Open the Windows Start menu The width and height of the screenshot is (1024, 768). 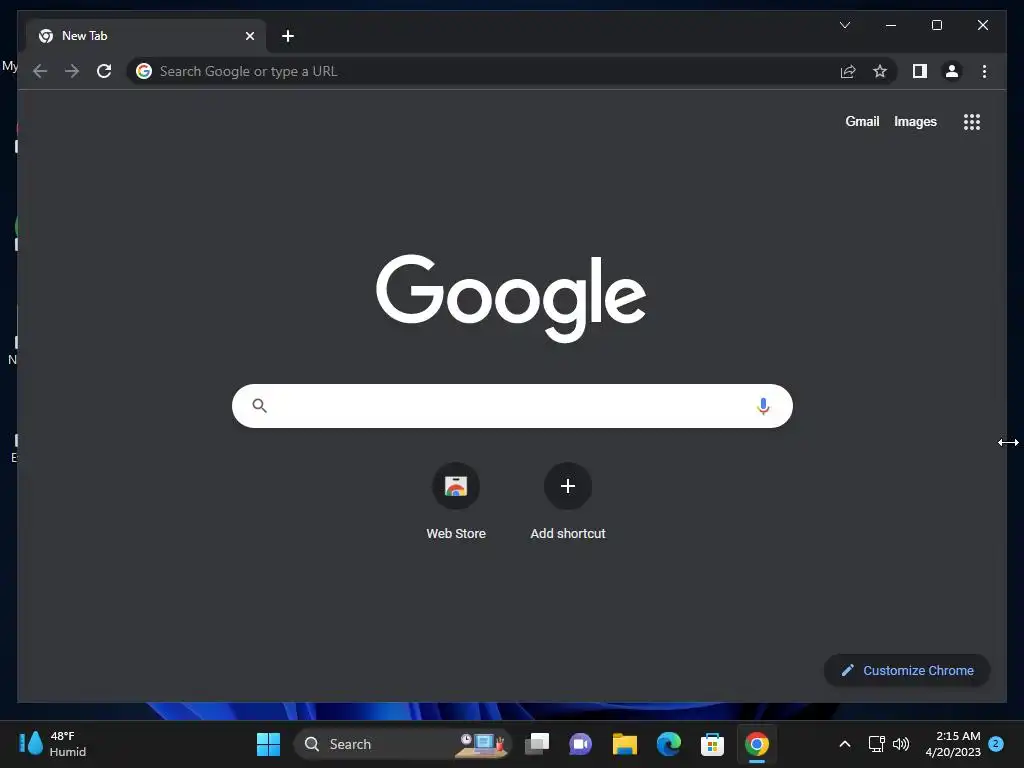268,744
